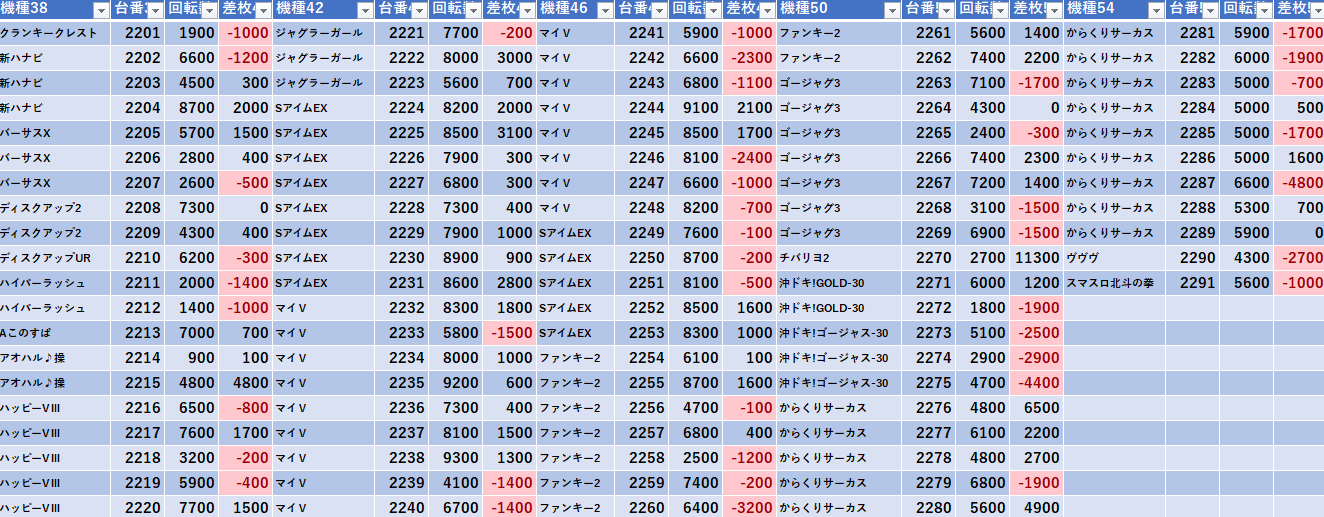Select unit number cell 2204

point(137,108)
